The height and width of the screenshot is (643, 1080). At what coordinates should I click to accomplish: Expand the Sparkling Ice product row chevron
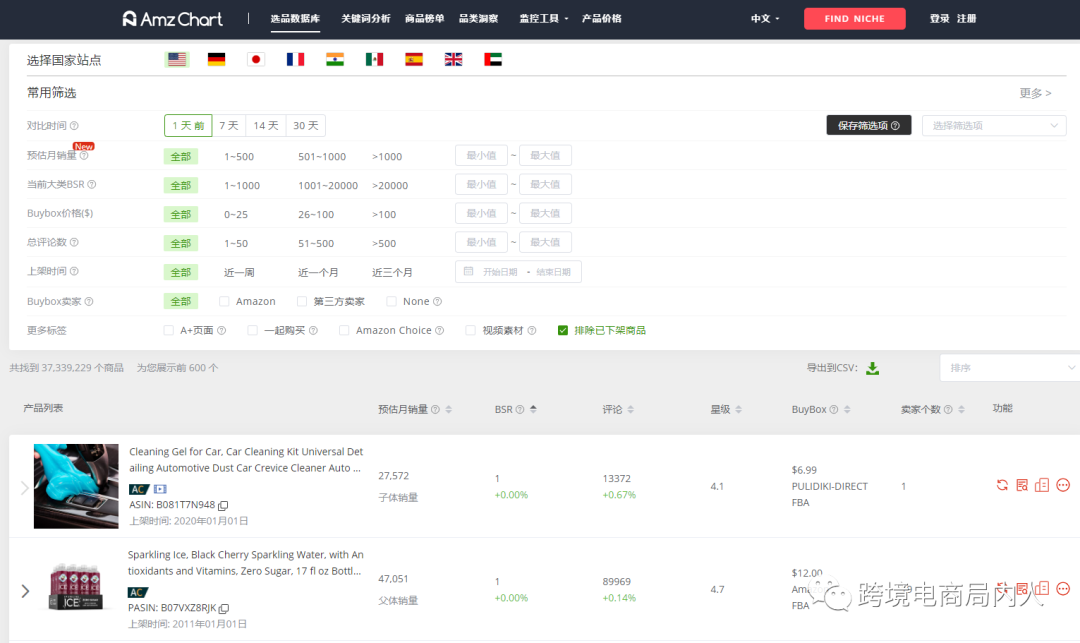(25, 591)
